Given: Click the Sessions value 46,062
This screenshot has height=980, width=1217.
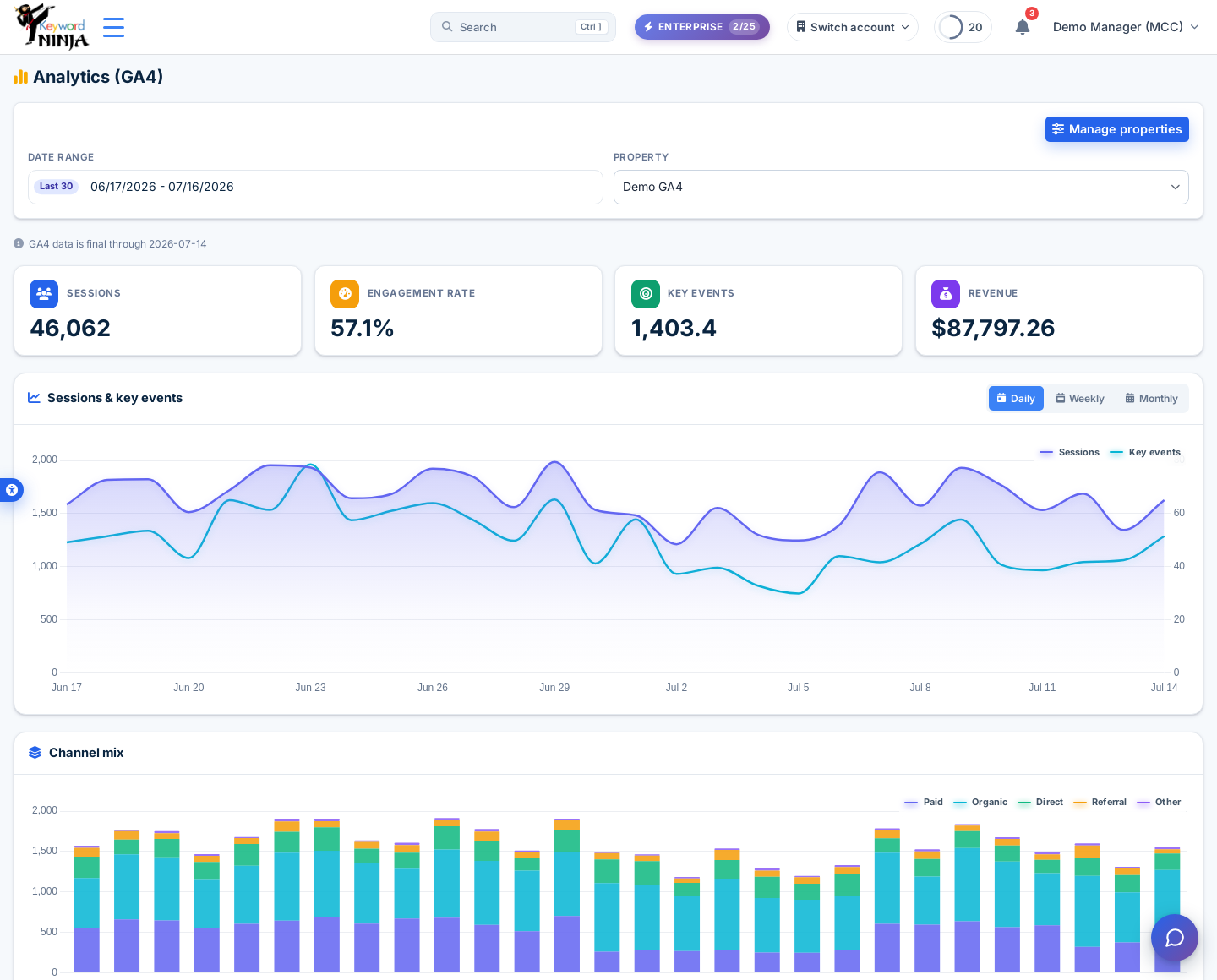Looking at the screenshot, I should [70, 328].
